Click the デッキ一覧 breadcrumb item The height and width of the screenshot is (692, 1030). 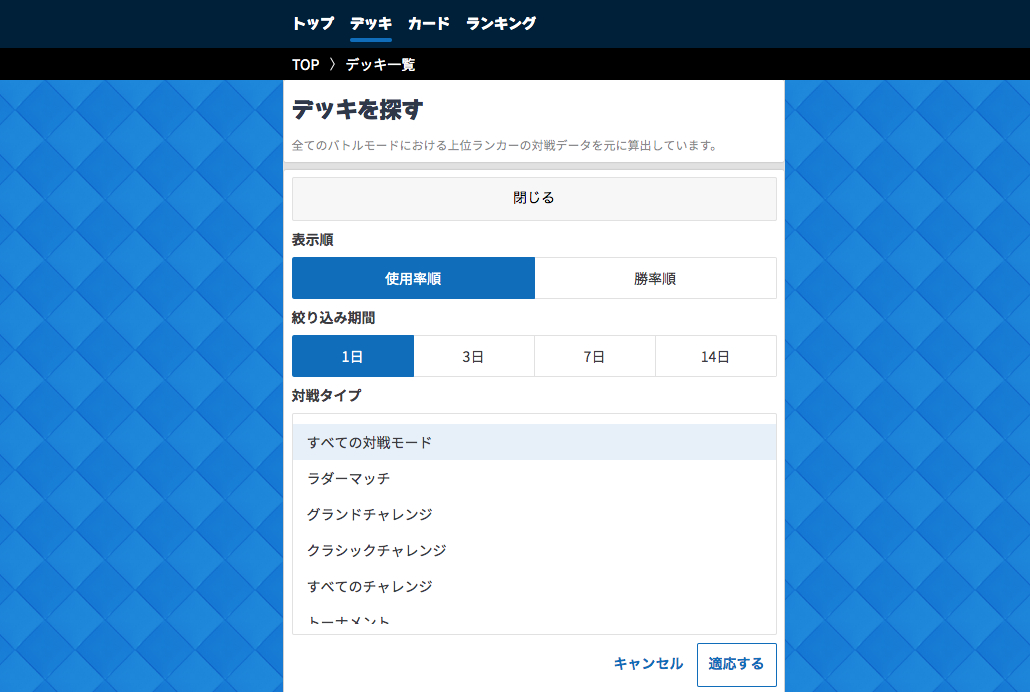[380, 65]
